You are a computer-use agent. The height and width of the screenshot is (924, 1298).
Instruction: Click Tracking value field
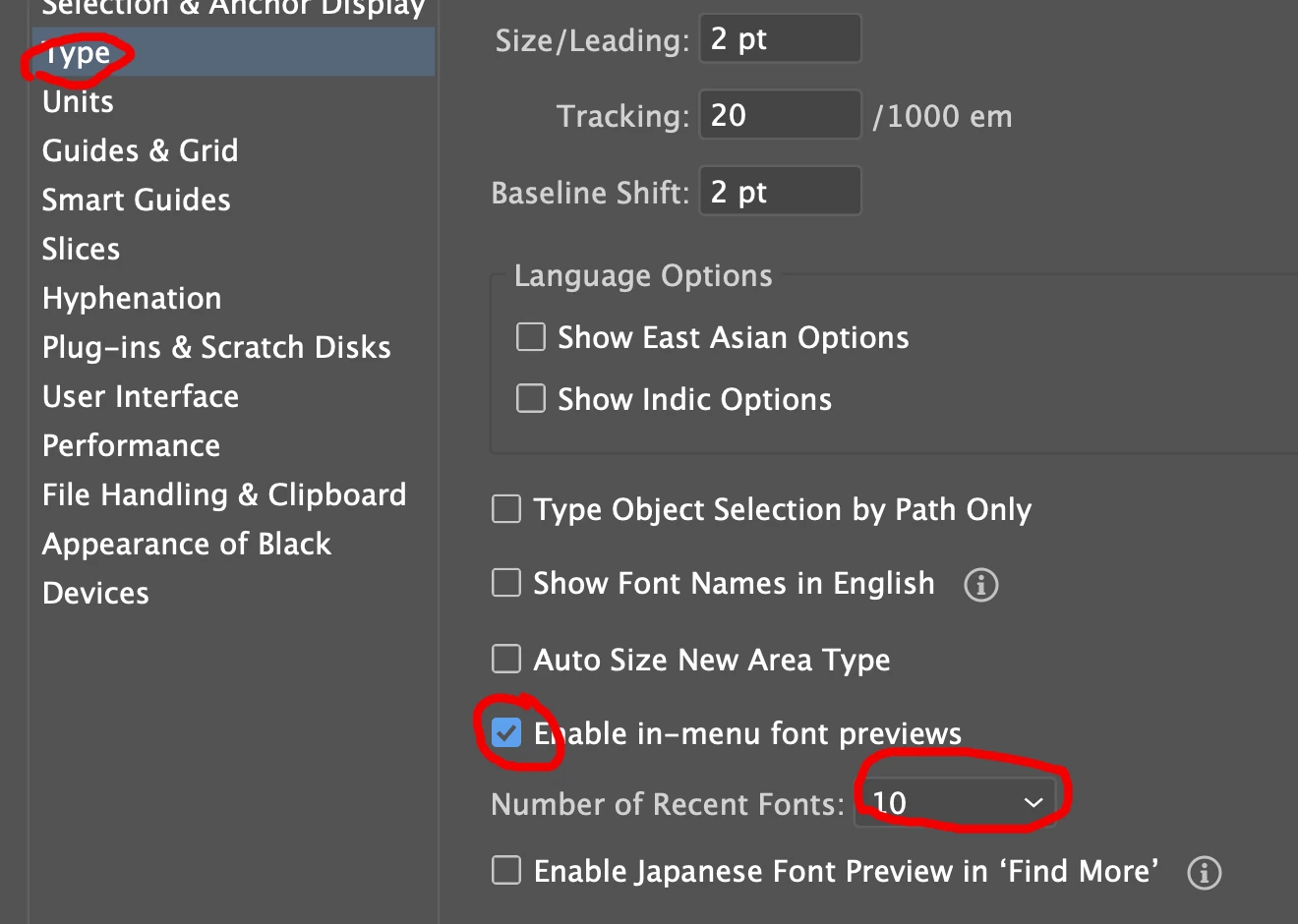(780, 115)
